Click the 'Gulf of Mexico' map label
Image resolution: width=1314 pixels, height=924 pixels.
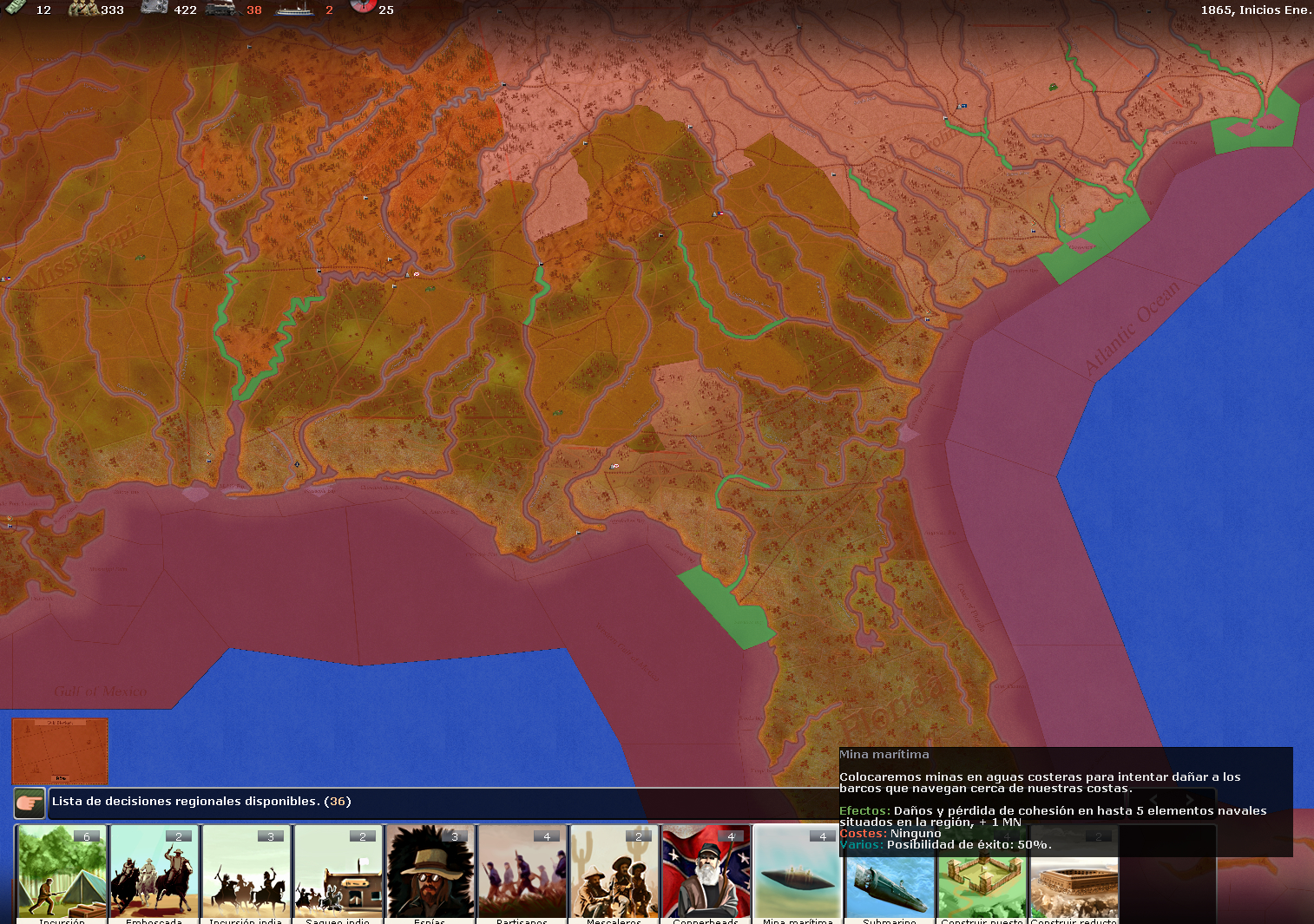coord(100,691)
